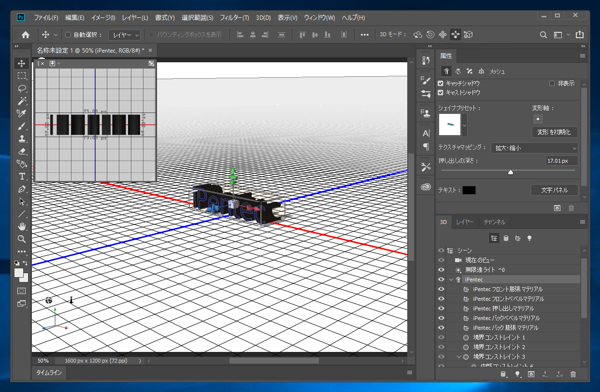Click the 3D pan mode icon
Viewport: 600px width, 392px height.
click(x=443, y=35)
